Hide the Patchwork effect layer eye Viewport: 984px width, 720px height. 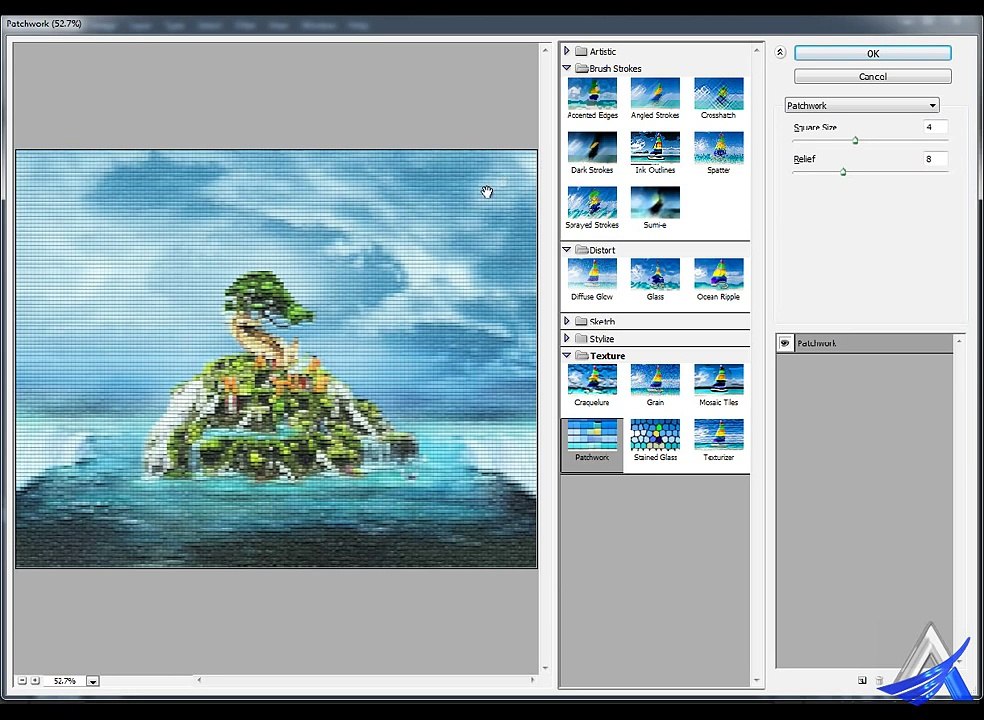(x=784, y=343)
